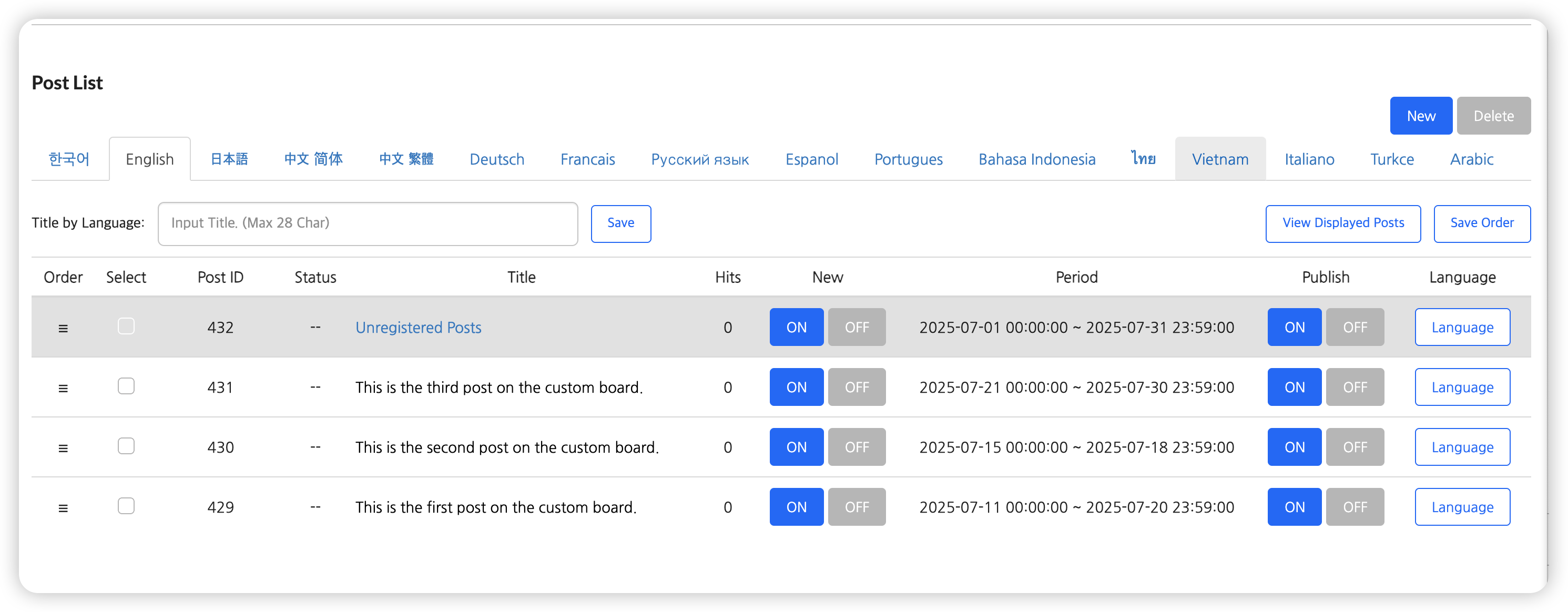The image size is (1568, 612).
Task: Click drag handle icon for post 431
Action: (x=63, y=387)
